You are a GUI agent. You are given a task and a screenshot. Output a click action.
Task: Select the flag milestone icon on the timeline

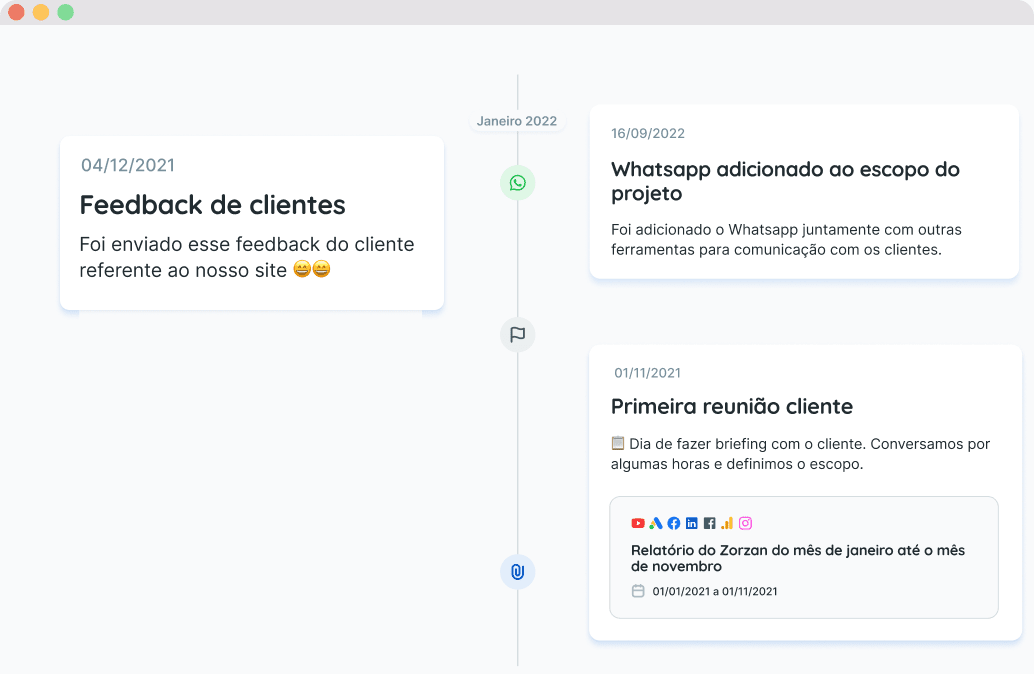(517, 334)
